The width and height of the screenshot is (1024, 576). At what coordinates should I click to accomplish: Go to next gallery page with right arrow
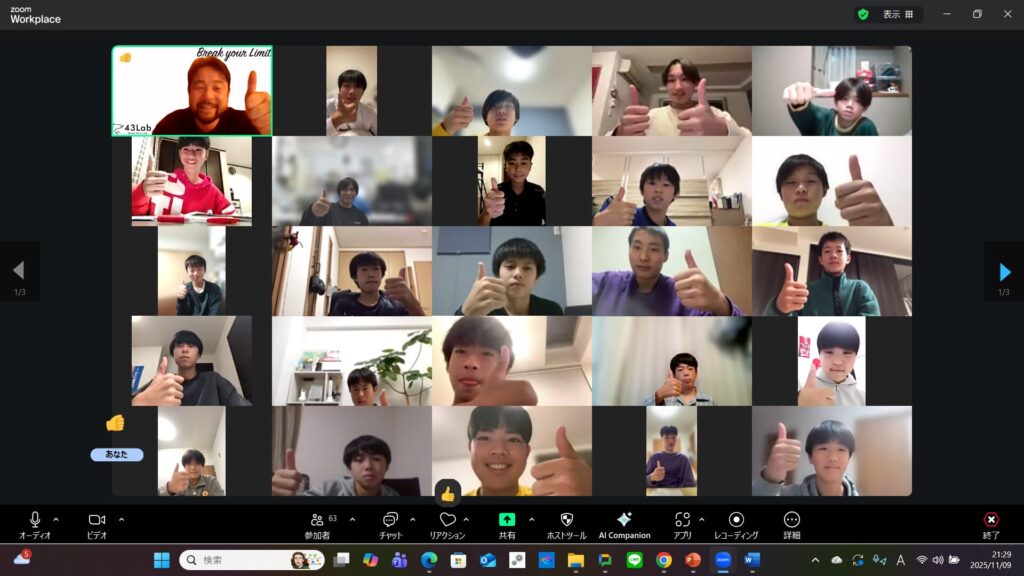click(1004, 271)
